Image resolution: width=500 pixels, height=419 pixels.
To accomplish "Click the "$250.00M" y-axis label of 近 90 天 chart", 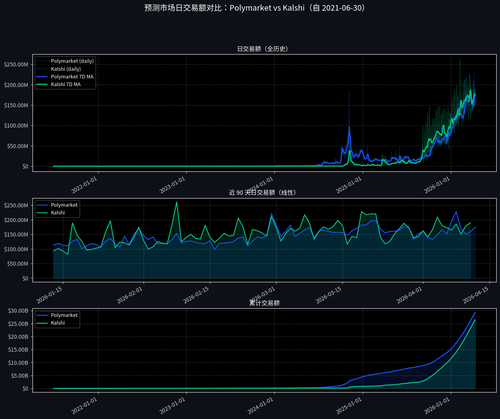I will tap(16, 205).
